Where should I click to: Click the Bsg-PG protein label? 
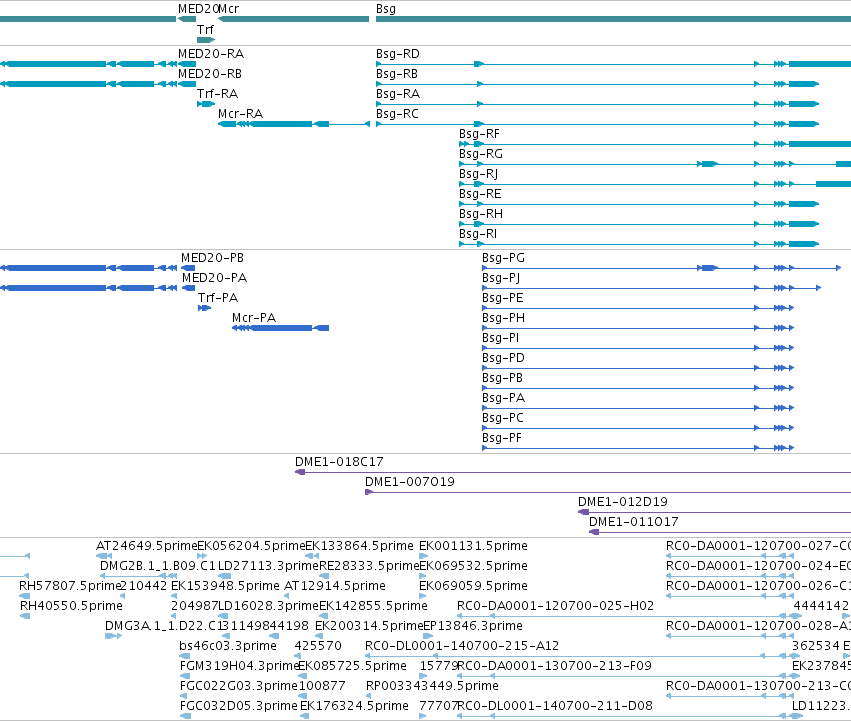click(x=503, y=258)
